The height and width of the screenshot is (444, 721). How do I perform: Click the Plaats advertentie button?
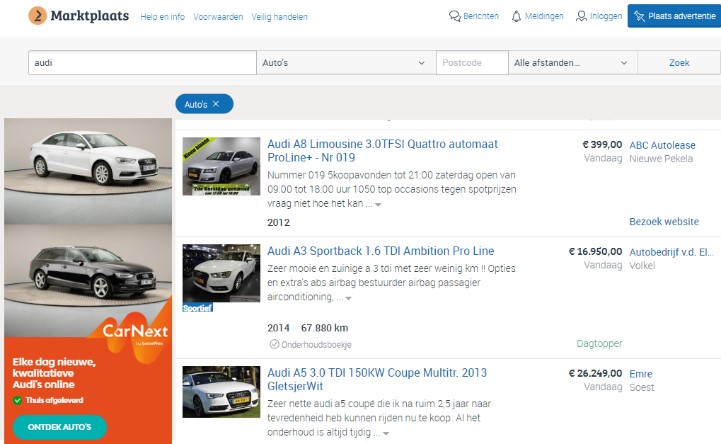tap(674, 16)
